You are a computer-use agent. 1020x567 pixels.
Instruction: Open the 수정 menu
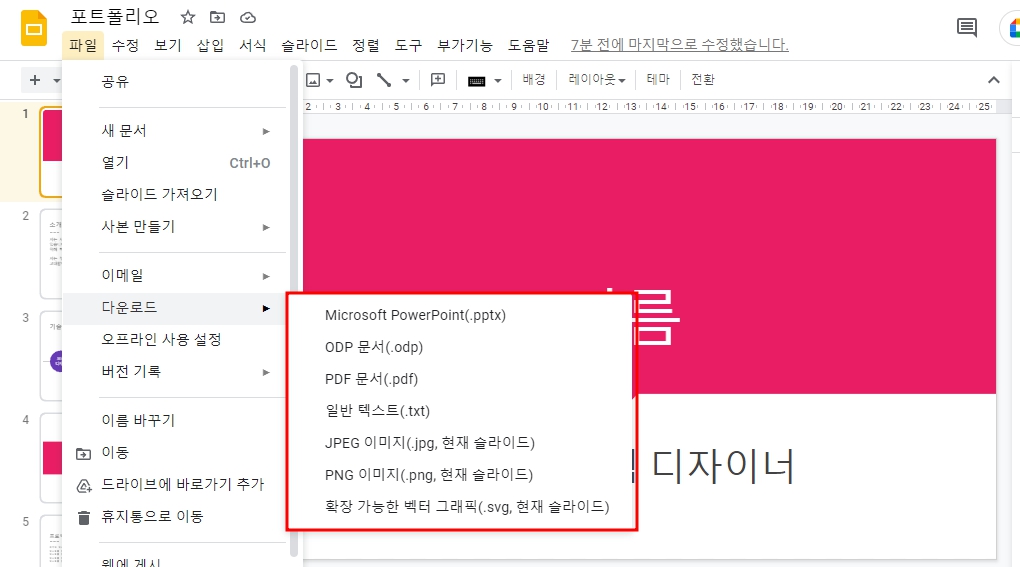(125, 45)
